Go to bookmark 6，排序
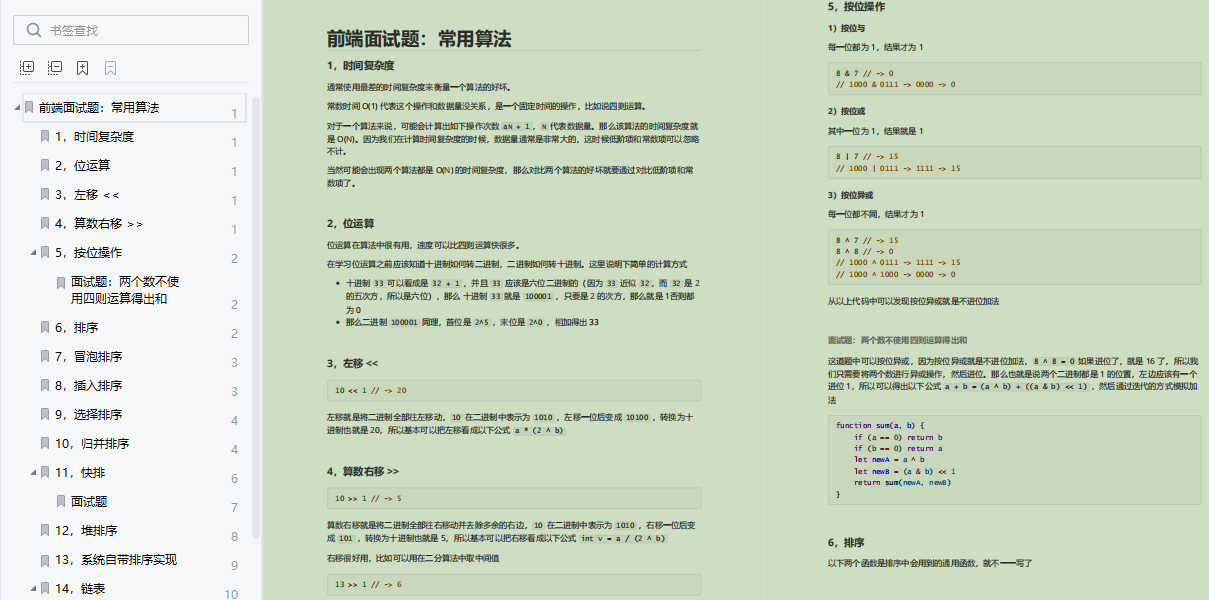The height and width of the screenshot is (600, 1209). tap(76, 328)
